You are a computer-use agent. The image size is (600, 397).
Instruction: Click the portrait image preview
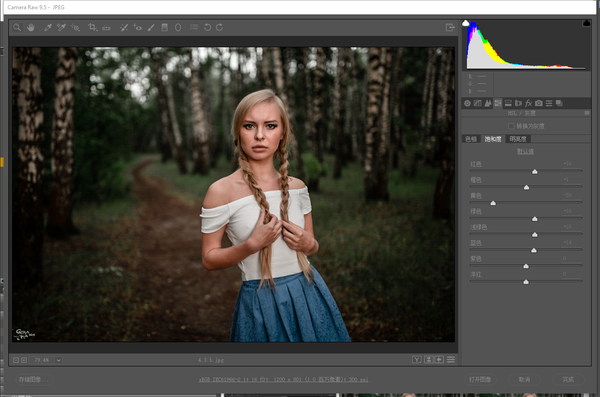(x=233, y=194)
